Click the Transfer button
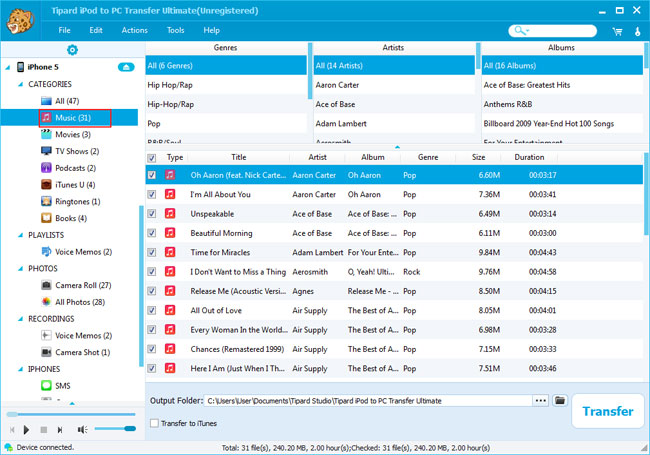Image resolution: width=650 pixels, height=455 pixels. tap(608, 411)
